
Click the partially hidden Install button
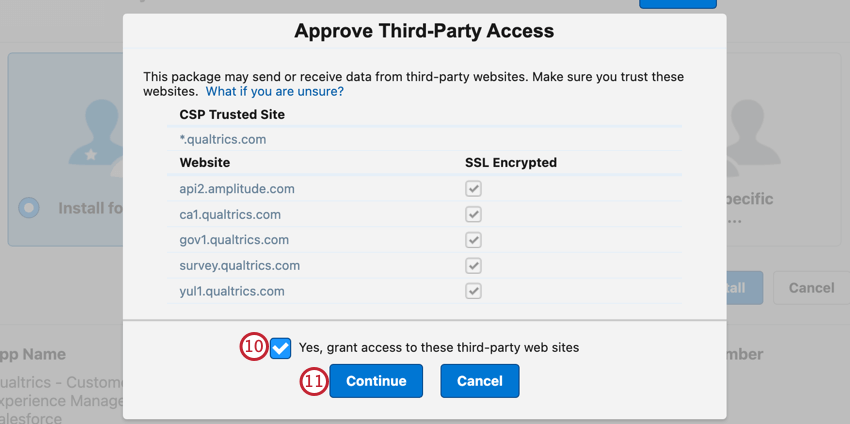742,287
